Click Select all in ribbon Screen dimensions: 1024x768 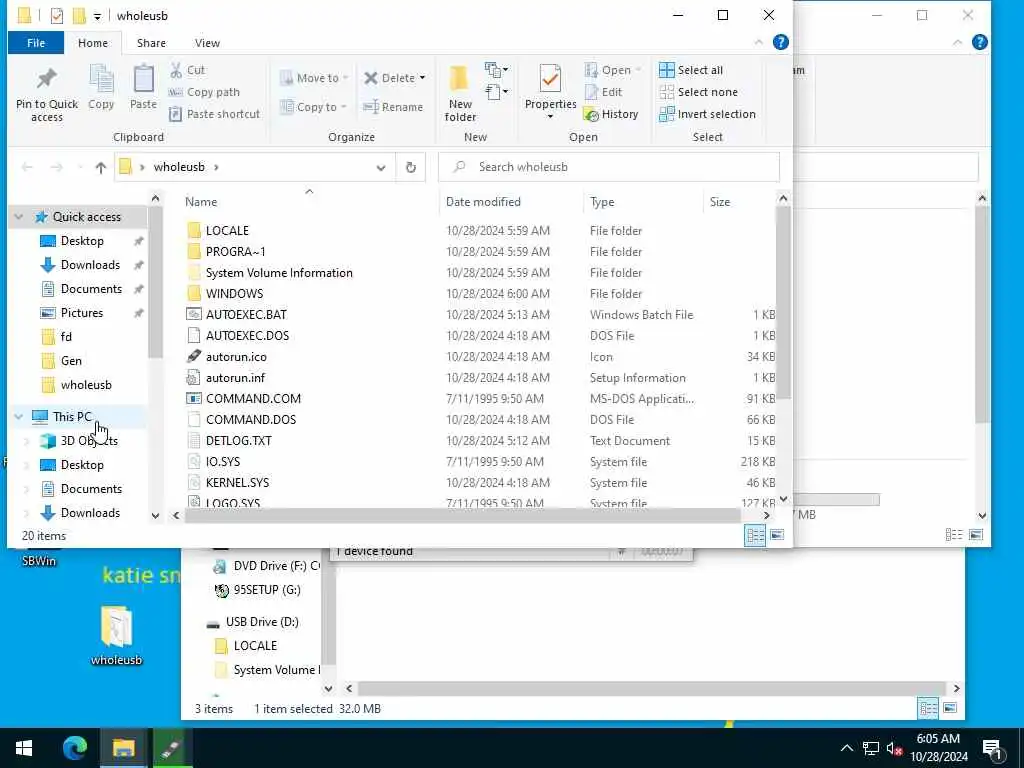691,70
